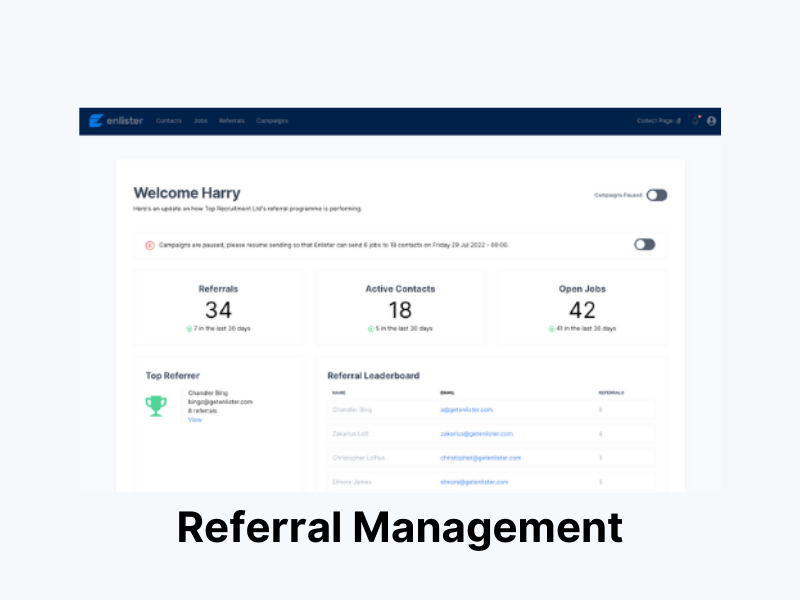This screenshot has width=800, height=600.
Task: Click the Open Jobs 42 stat card
Action: 582,308
